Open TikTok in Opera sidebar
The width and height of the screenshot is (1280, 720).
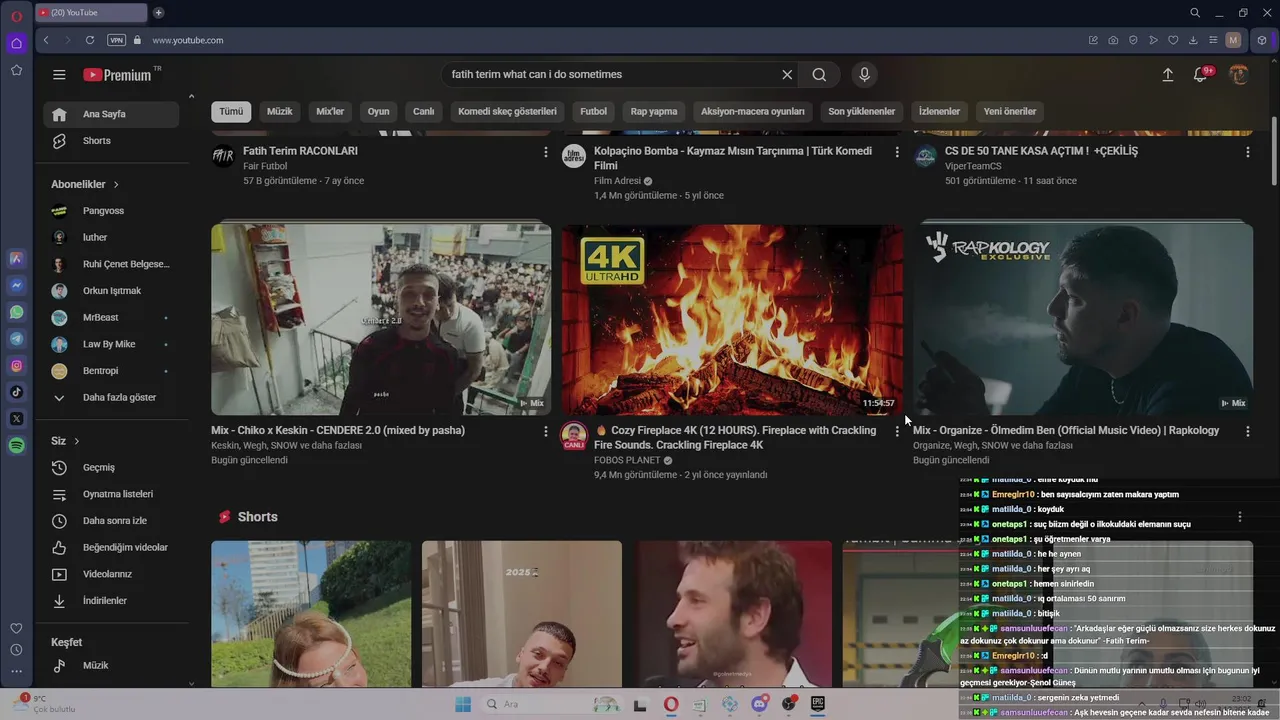click(16, 392)
